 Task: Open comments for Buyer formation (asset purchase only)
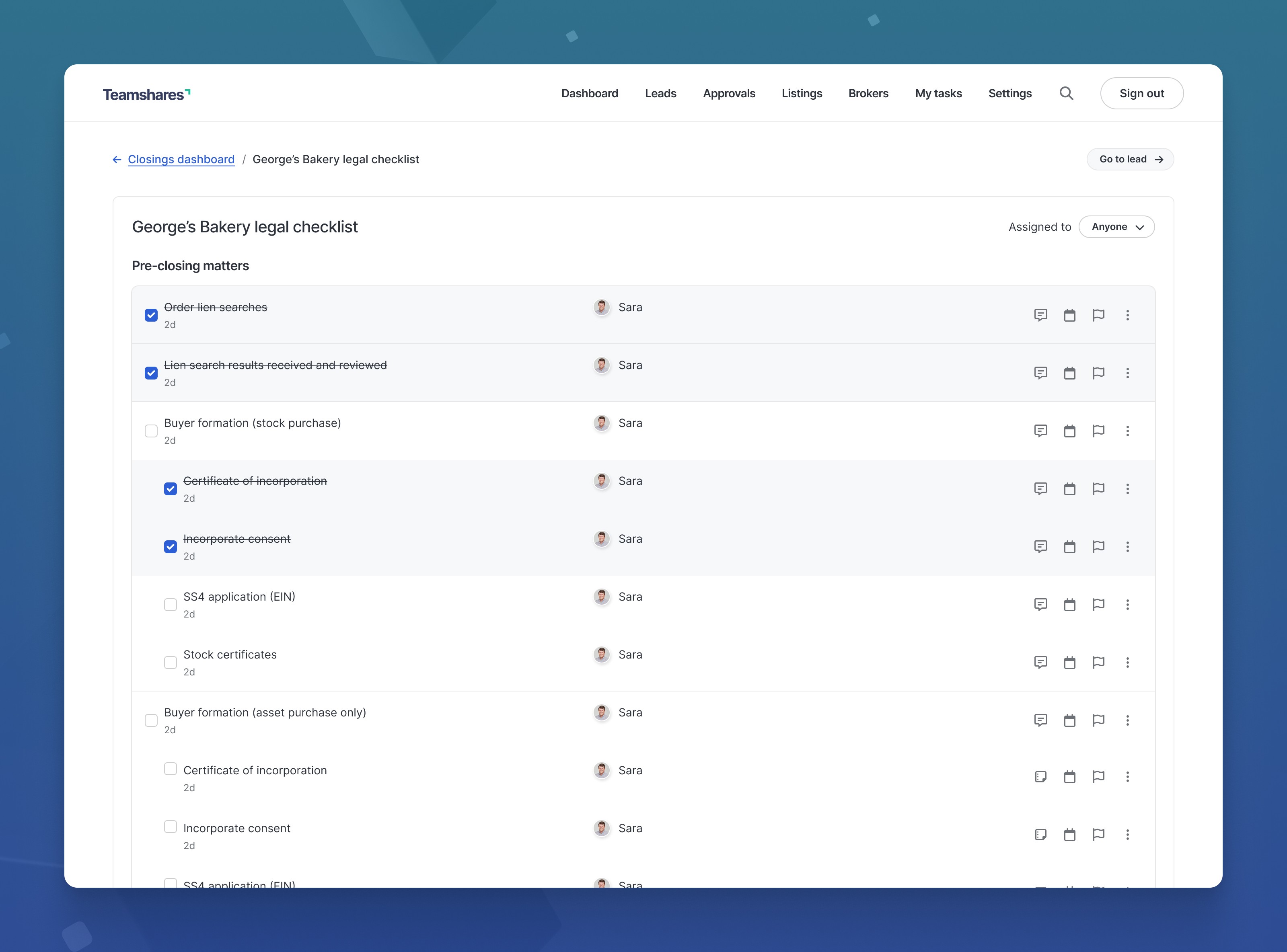point(1040,720)
